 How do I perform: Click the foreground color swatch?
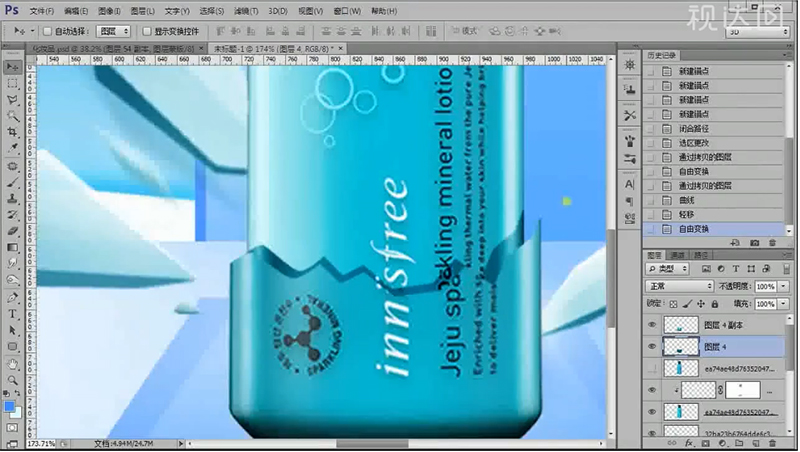click(9, 407)
